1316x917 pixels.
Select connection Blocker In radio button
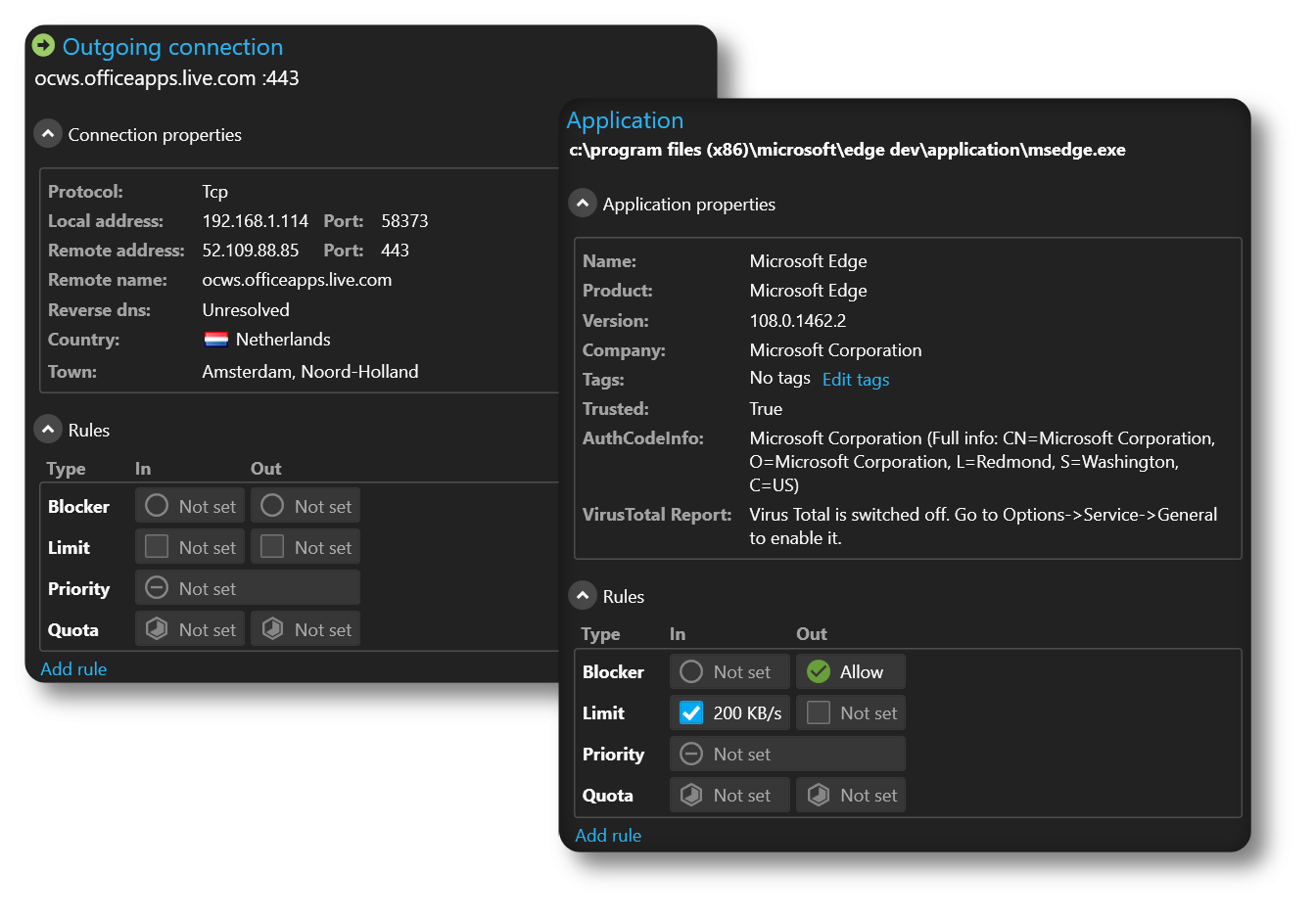157,506
